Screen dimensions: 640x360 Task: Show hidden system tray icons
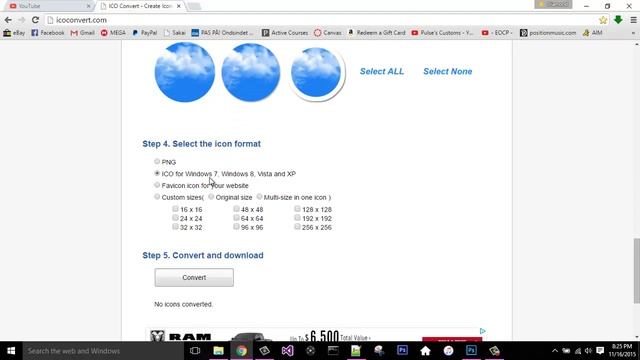click(x=555, y=351)
